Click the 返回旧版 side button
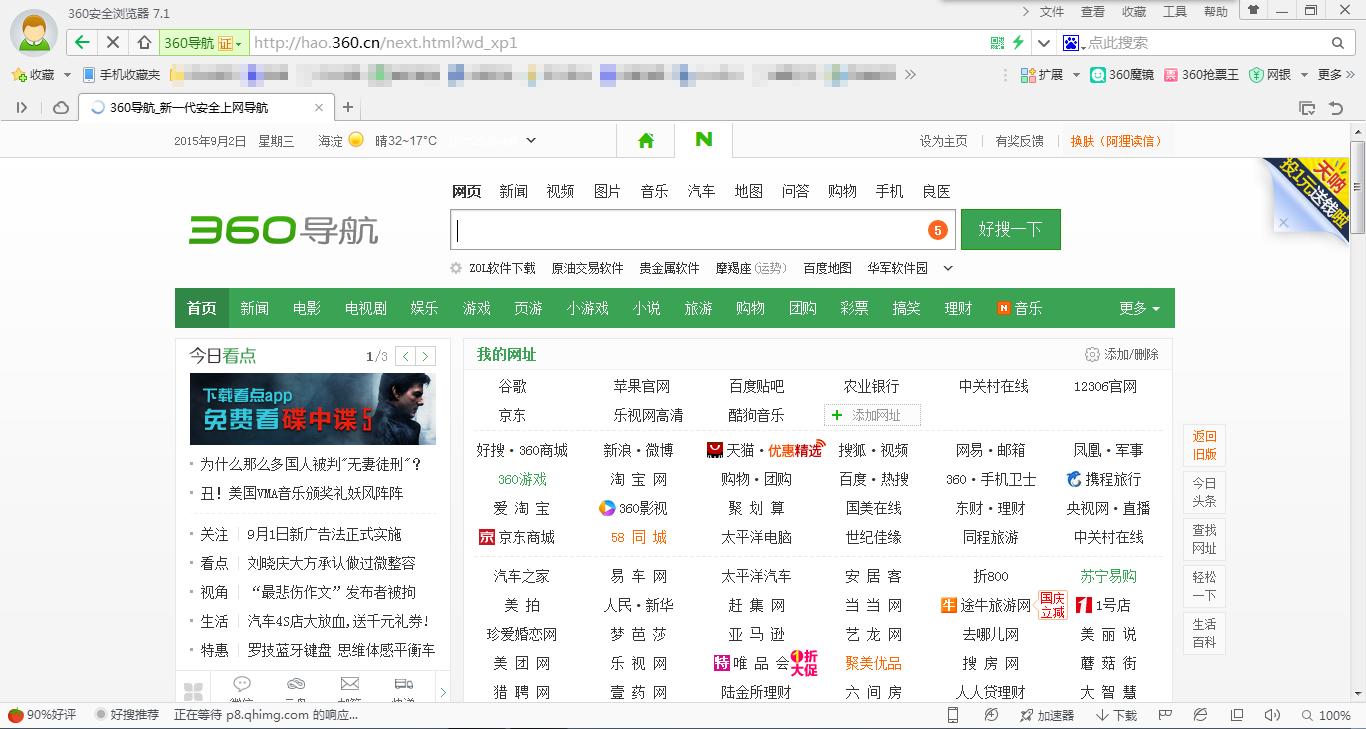 [x=1204, y=445]
